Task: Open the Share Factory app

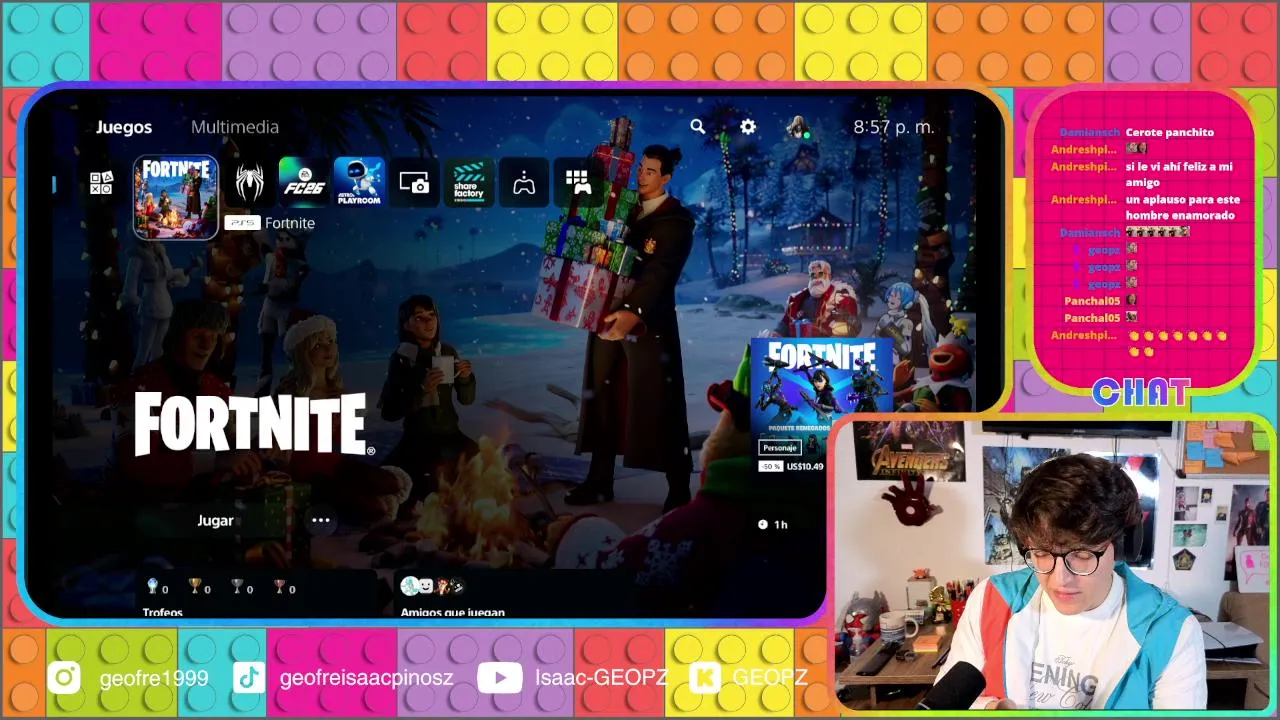Action: 469,182
